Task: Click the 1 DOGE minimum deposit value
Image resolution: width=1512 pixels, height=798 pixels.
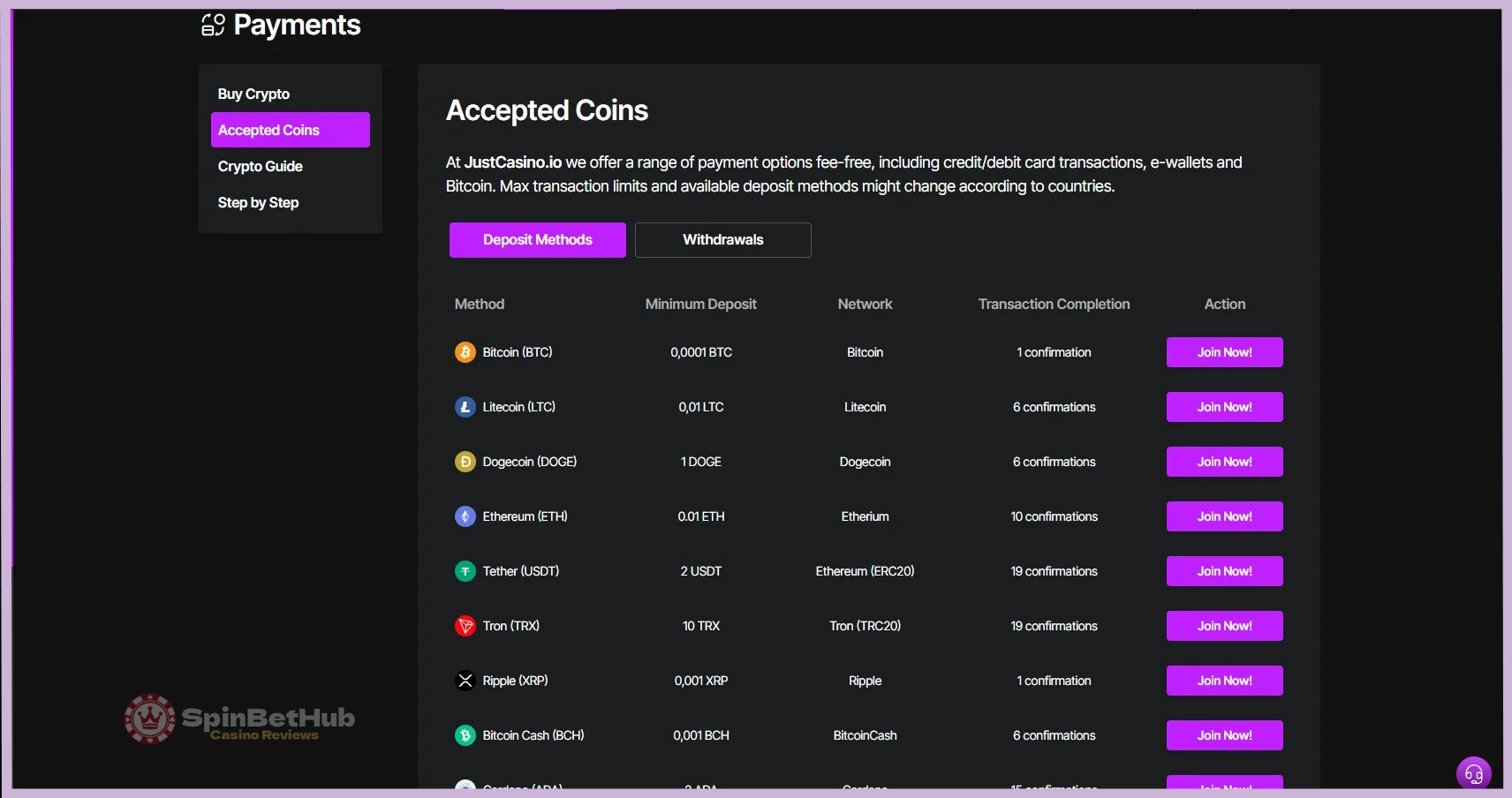Action: point(701,462)
